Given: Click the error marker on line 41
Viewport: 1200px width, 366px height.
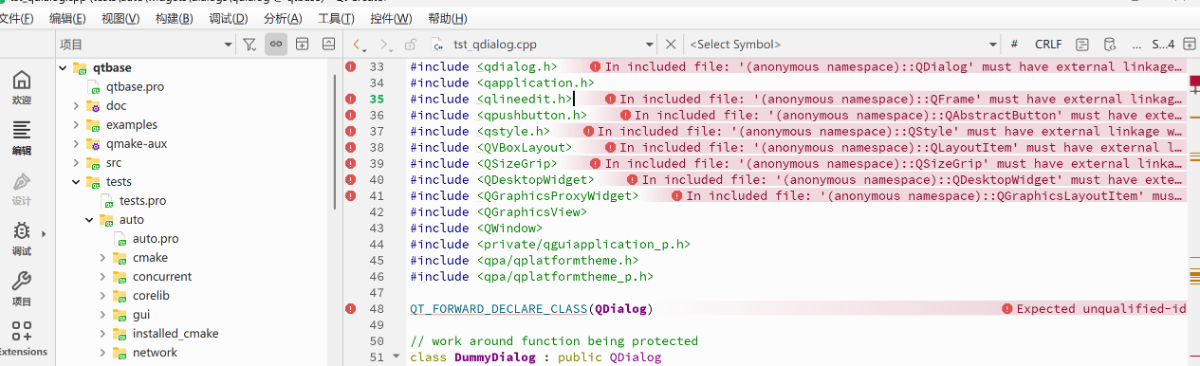Looking at the screenshot, I should point(351,196).
